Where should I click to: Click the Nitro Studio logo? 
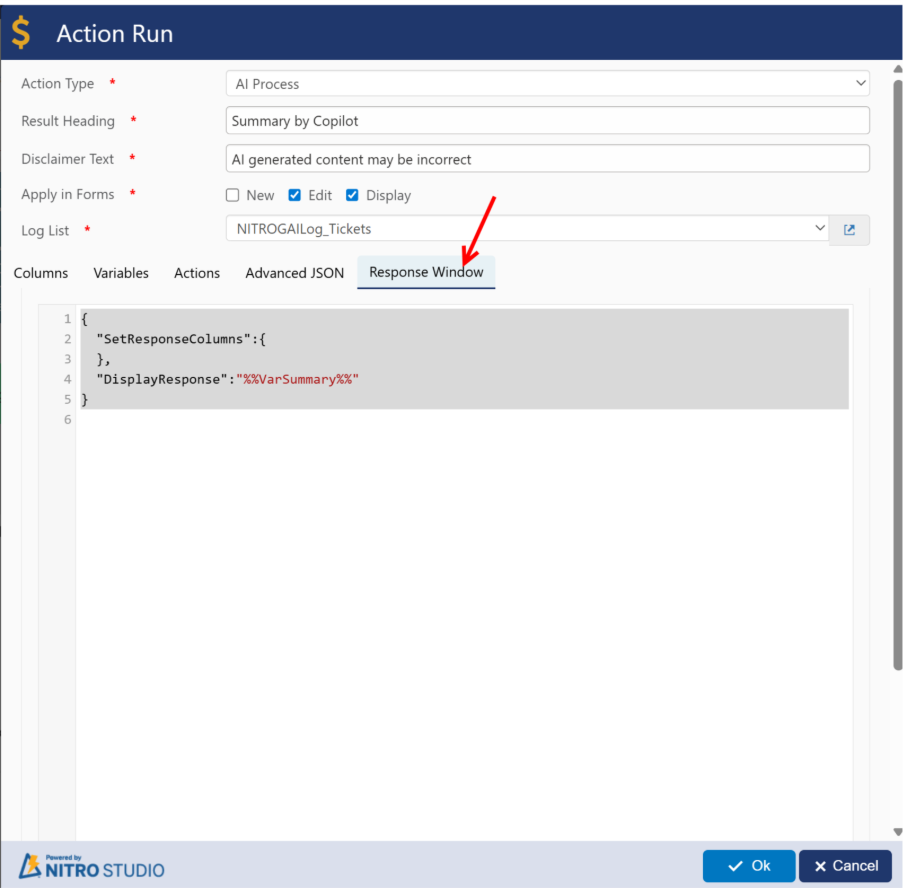click(x=92, y=866)
